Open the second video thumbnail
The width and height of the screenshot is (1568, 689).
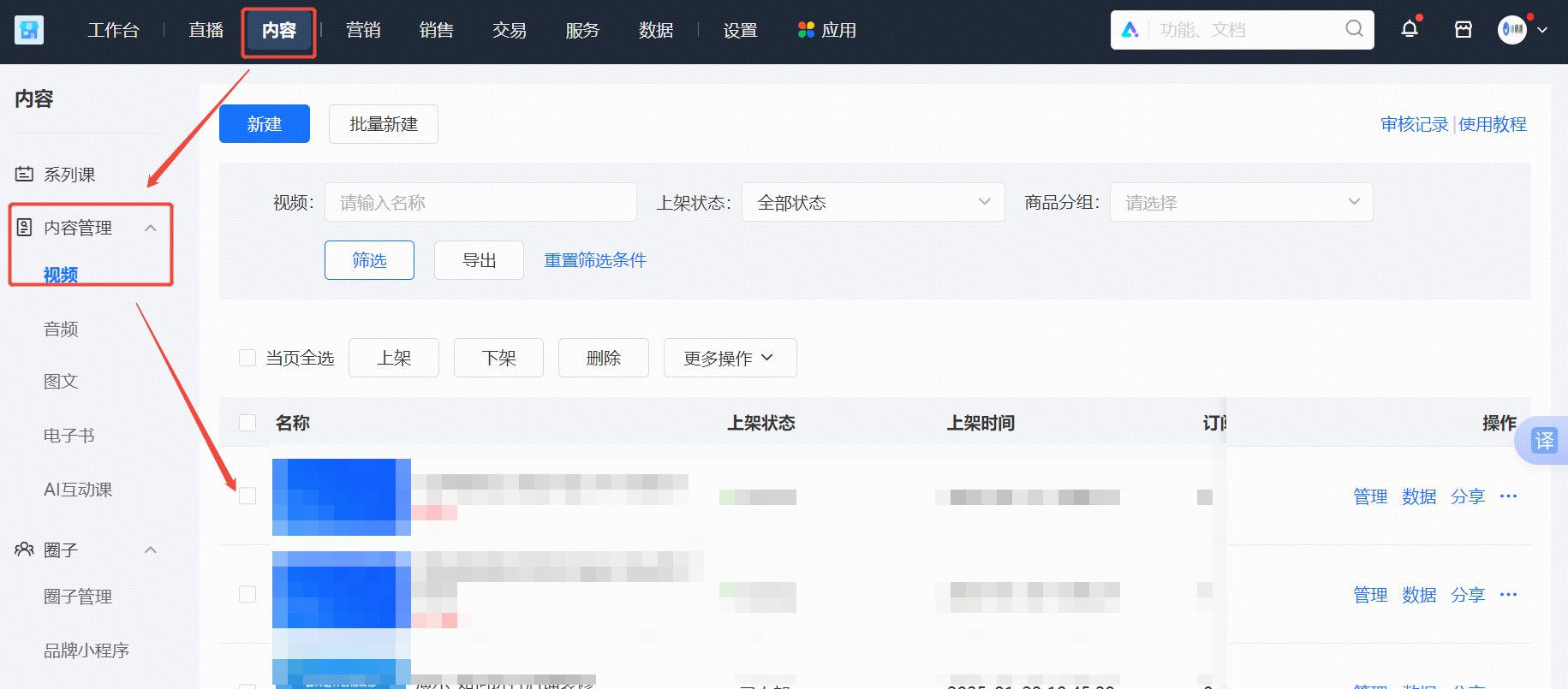342,590
